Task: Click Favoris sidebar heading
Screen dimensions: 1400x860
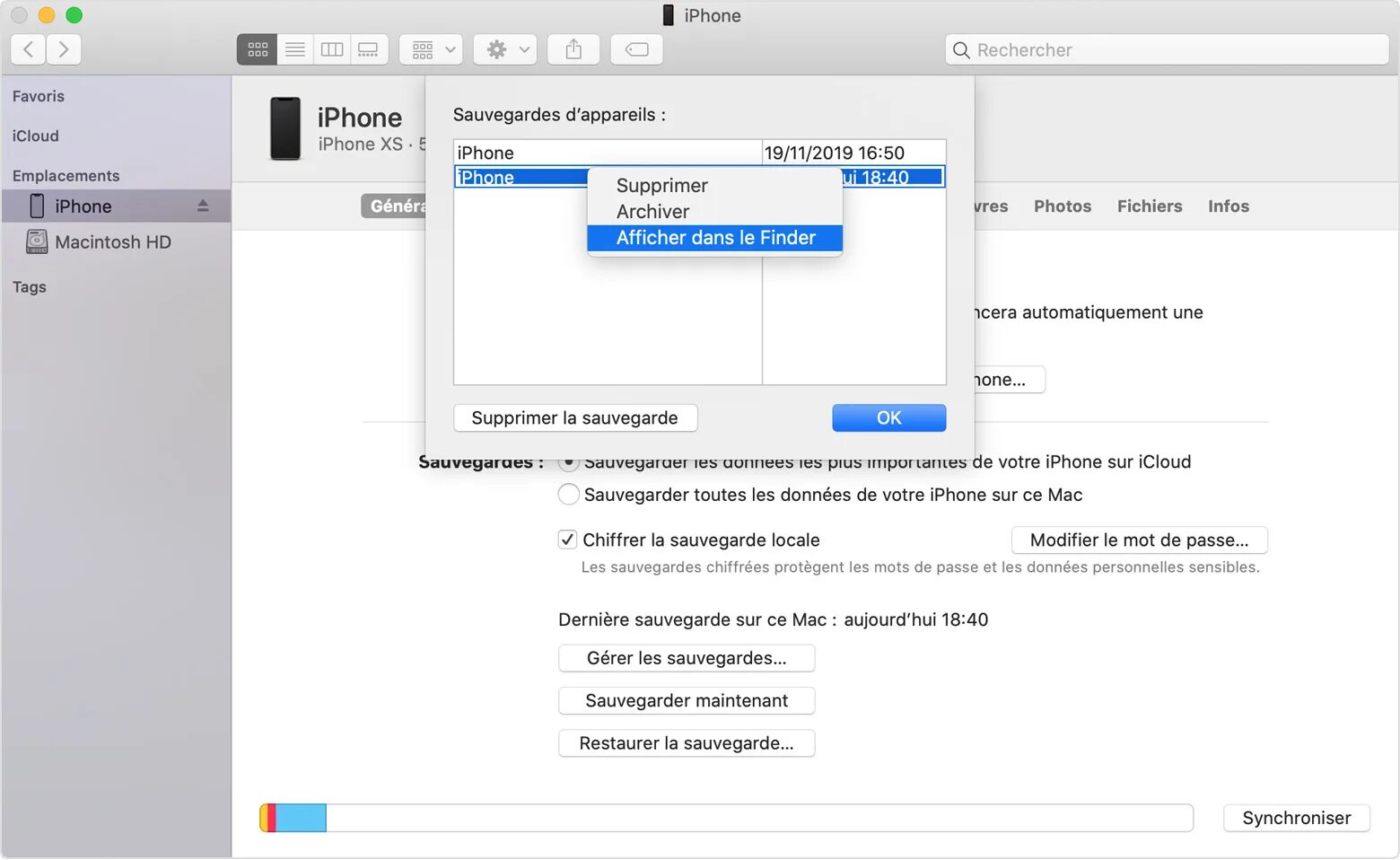Action: 39,96
